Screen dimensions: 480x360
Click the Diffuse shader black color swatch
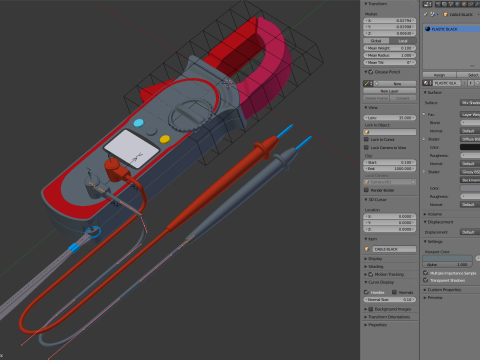point(470,147)
